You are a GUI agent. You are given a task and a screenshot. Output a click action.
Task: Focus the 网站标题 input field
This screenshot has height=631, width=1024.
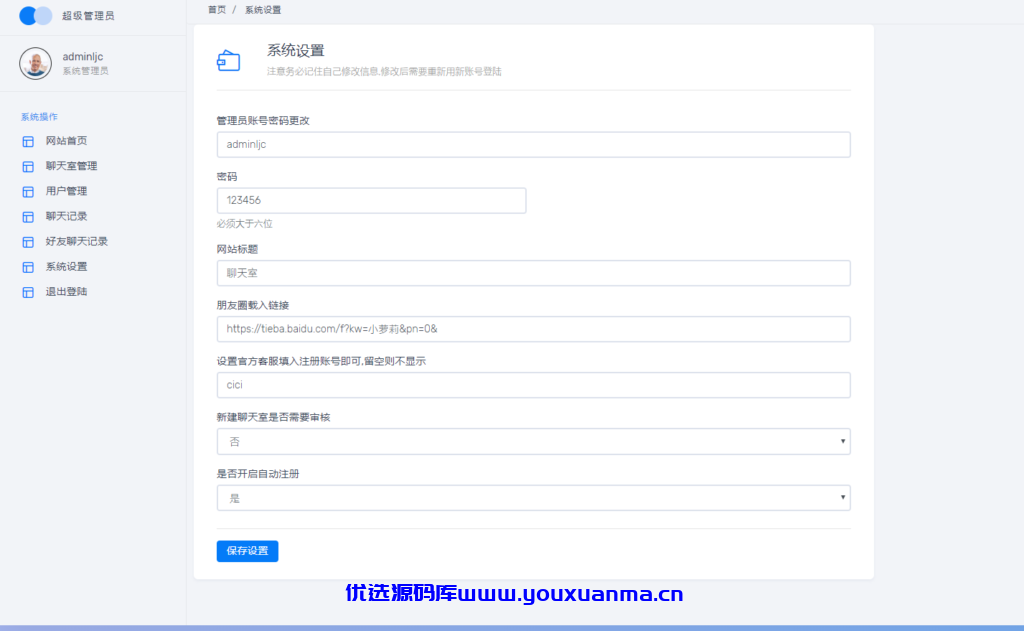[x=534, y=273]
